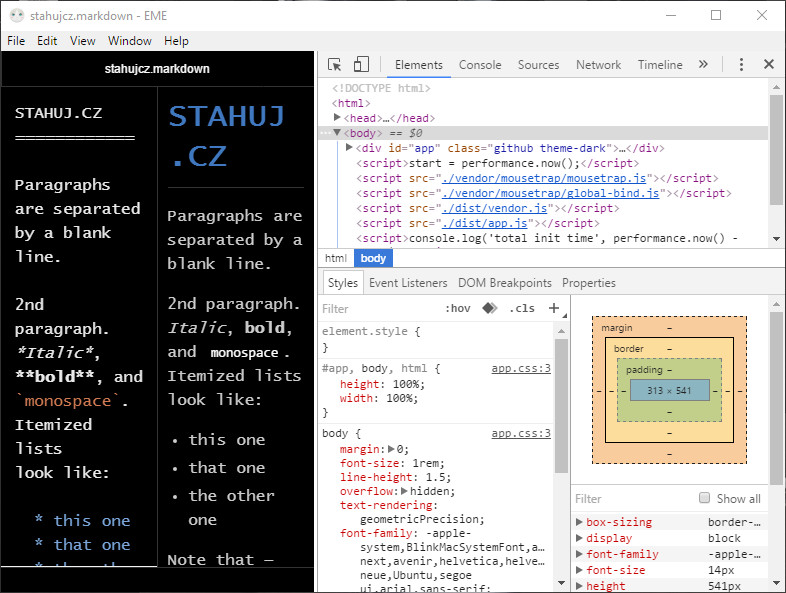Expand computed height property

point(579,586)
